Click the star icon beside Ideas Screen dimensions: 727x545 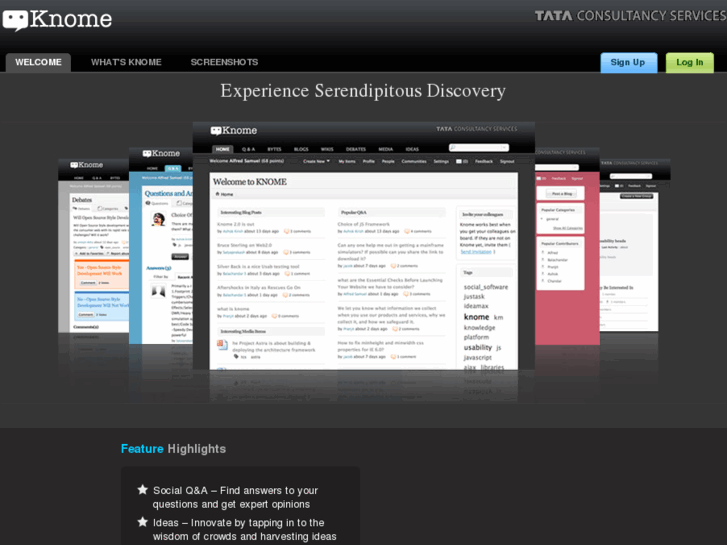tap(143, 522)
